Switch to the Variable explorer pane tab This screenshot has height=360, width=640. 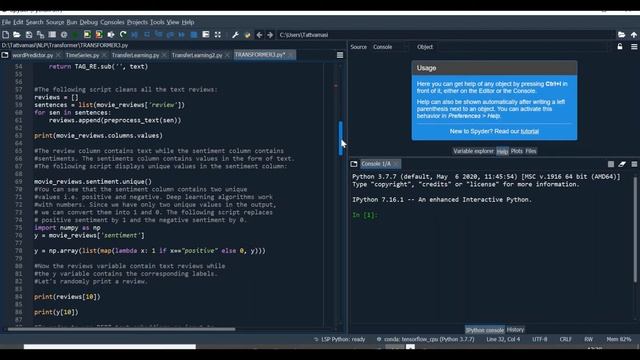pyautogui.click(x=473, y=151)
